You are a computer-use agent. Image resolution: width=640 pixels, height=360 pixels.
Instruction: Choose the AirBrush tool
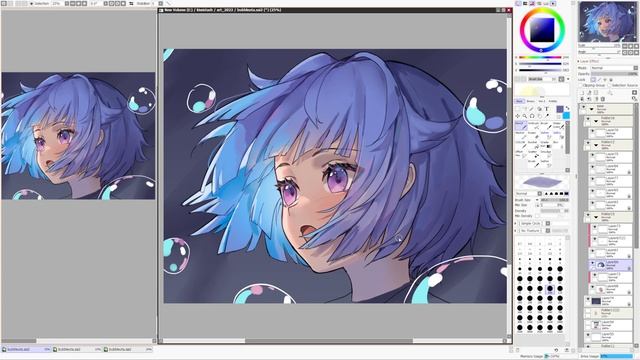[533, 125]
